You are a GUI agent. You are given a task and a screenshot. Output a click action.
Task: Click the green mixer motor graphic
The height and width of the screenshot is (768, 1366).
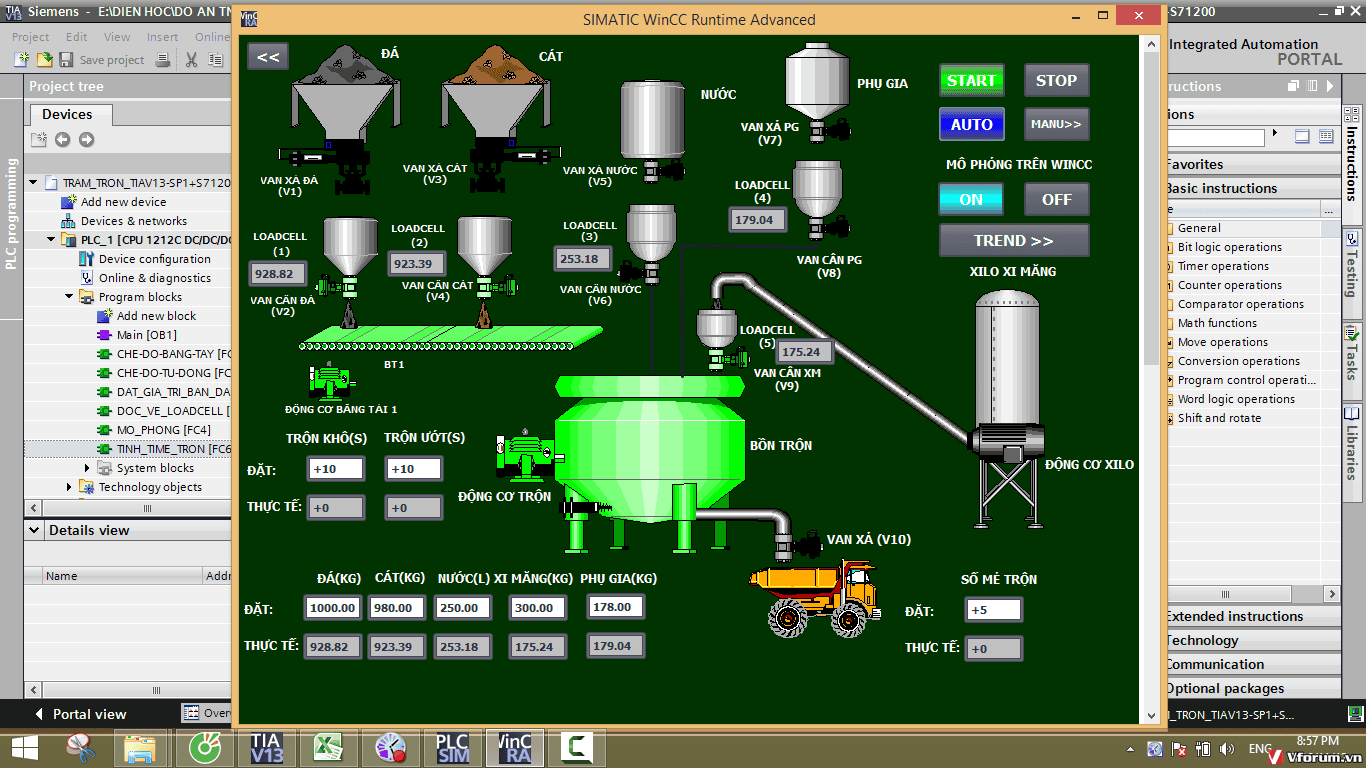525,457
